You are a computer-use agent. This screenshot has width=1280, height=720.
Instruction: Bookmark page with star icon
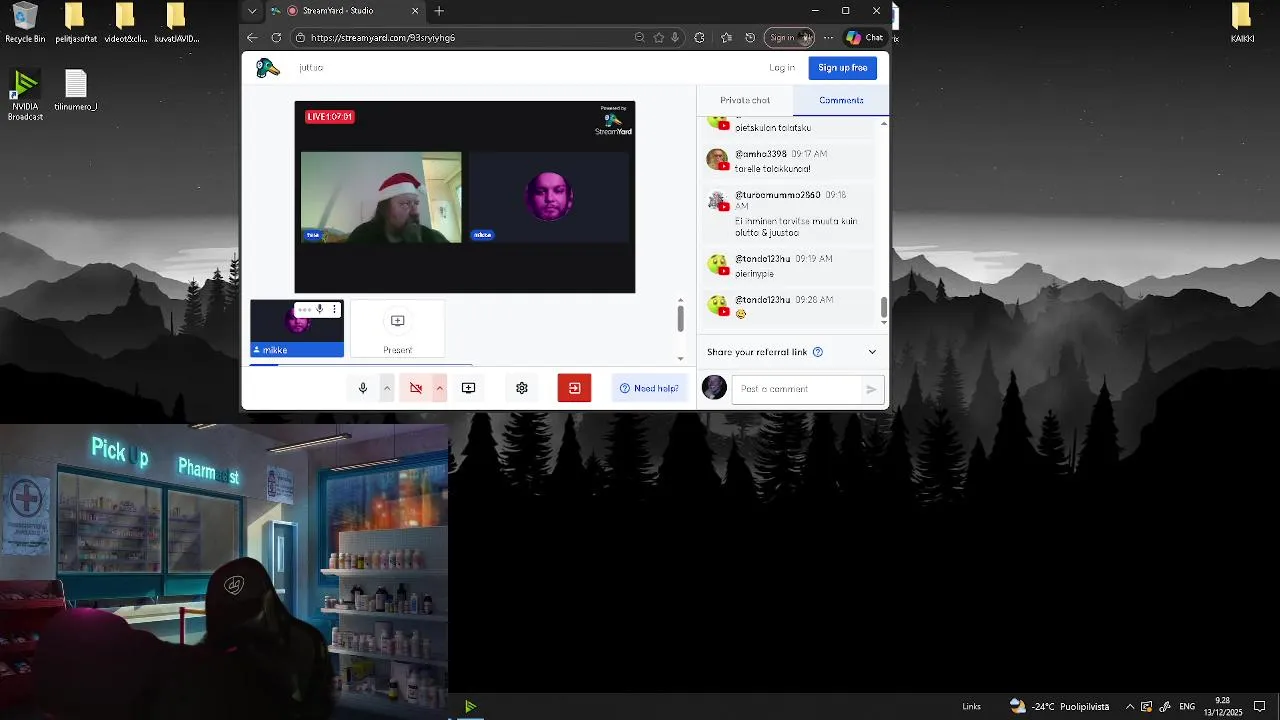(659, 38)
